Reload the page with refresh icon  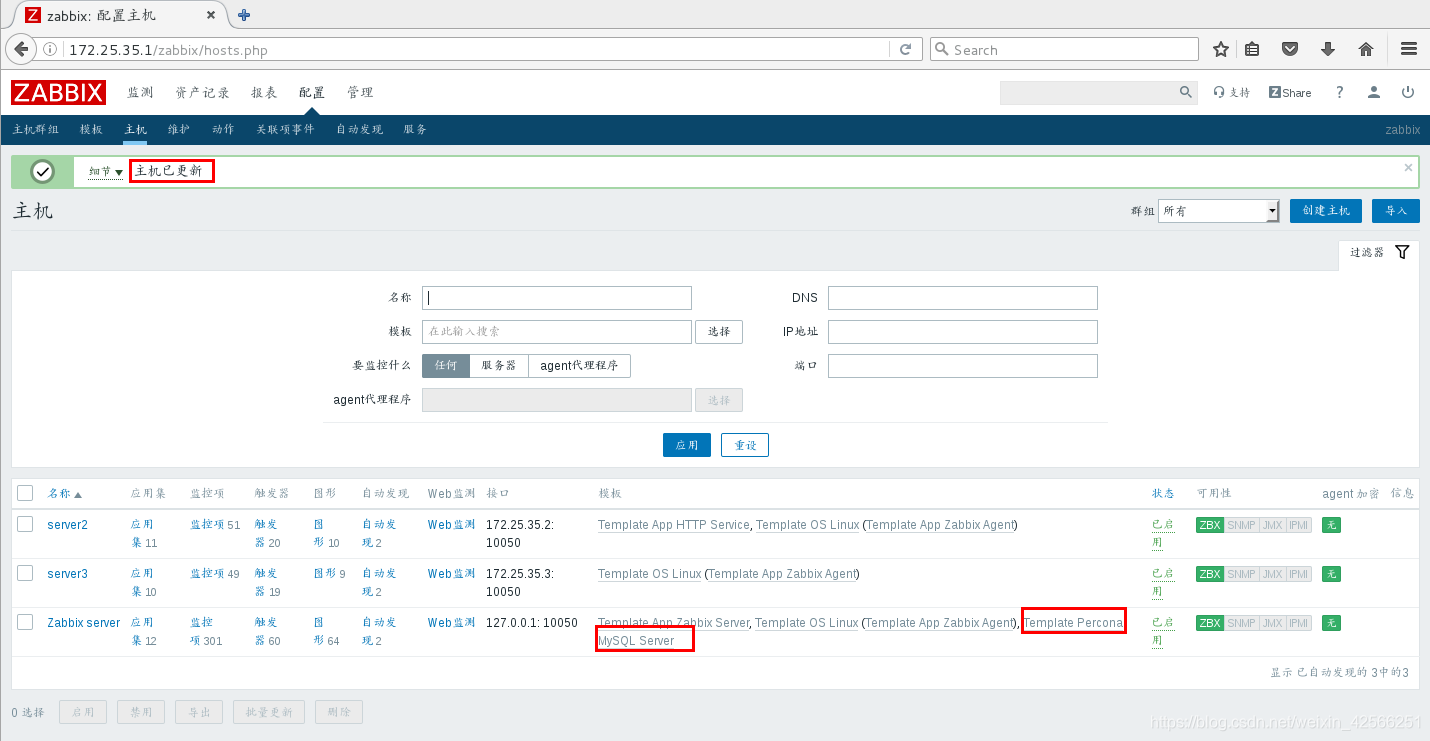pyautogui.click(x=905, y=49)
